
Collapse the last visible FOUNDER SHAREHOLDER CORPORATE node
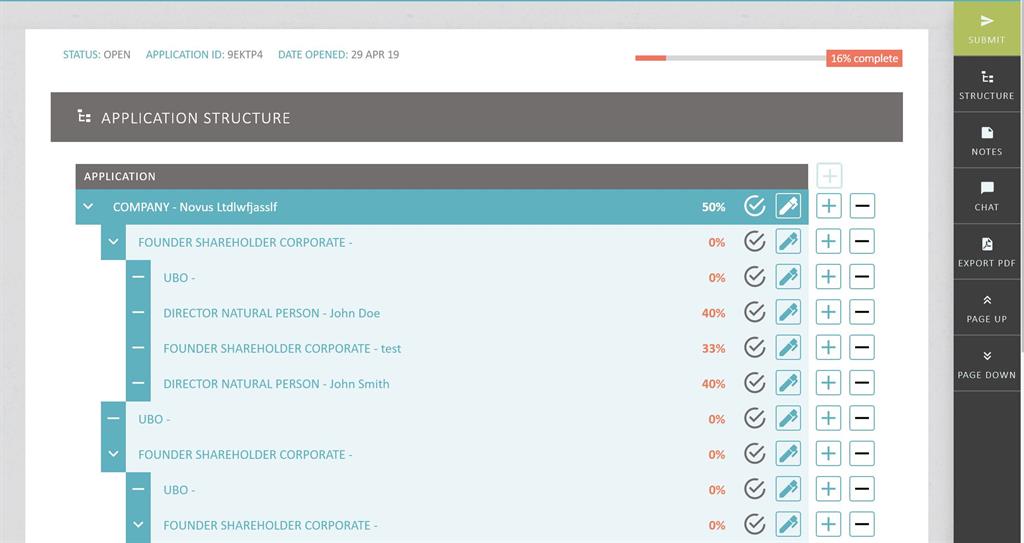(x=138, y=525)
